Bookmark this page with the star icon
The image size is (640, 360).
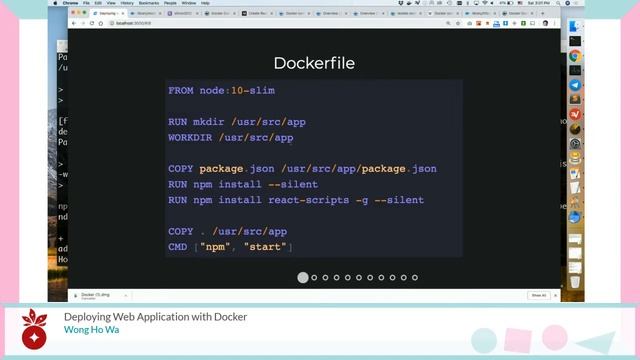pyautogui.click(x=458, y=23)
